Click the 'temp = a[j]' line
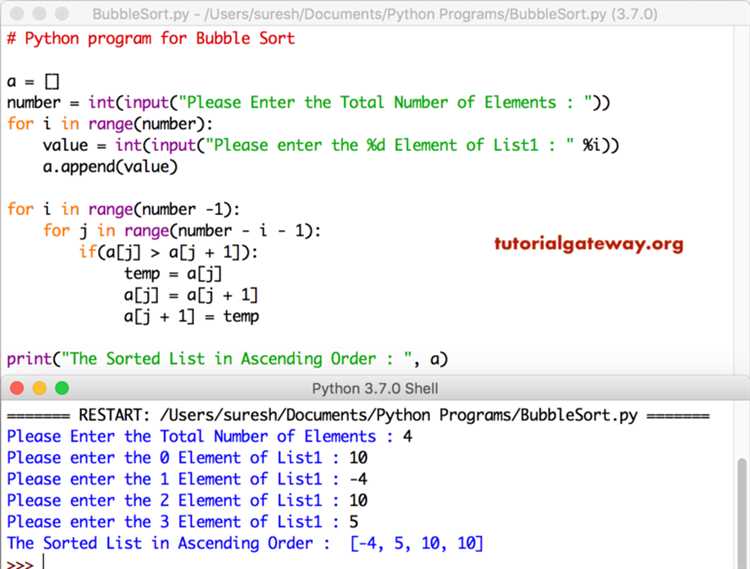This screenshot has height=569, width=750. 173,274
